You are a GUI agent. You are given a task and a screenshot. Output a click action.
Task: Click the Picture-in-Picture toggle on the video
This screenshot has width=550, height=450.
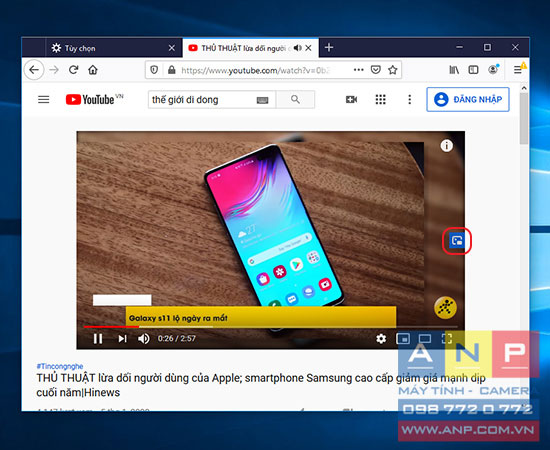457,241
